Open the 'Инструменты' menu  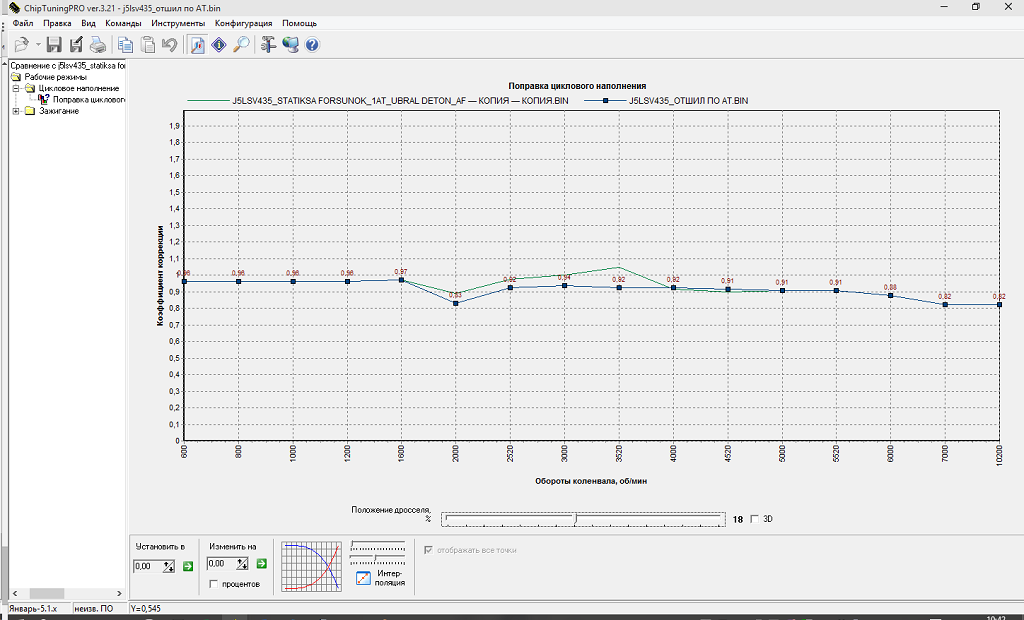[x=178, y=22]
